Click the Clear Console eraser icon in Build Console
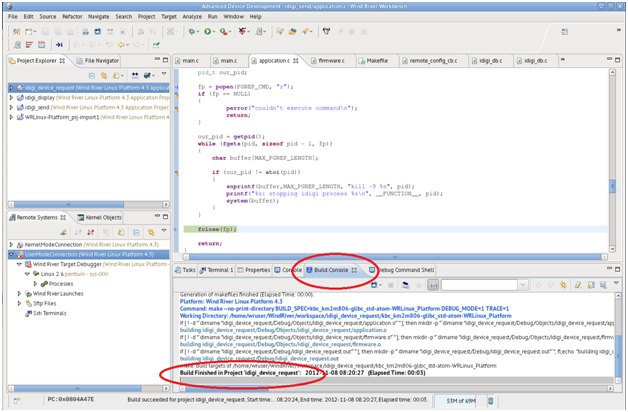Screen dimensions: 628x412 [578, 285]
